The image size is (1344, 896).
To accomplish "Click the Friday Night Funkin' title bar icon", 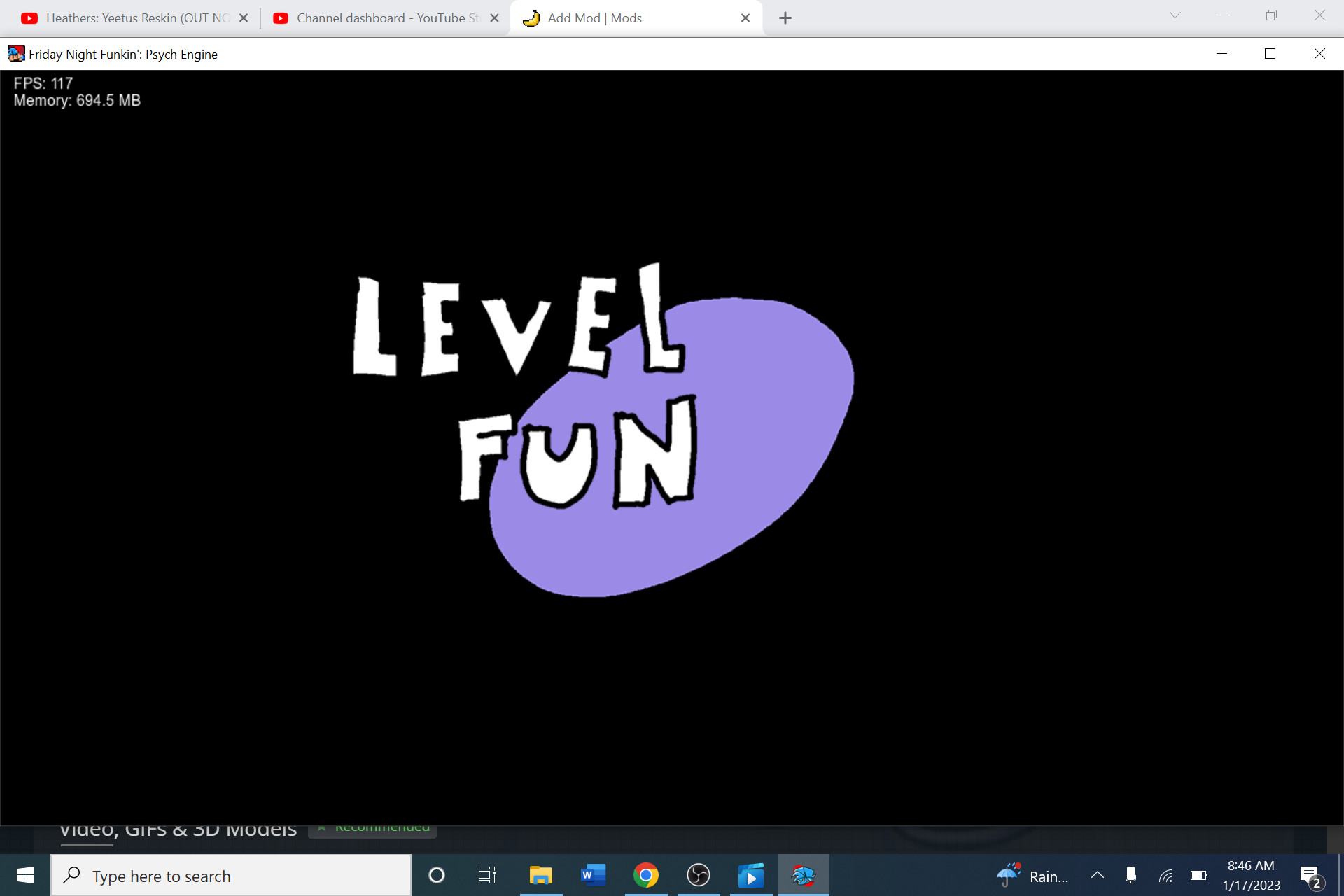I will [x=16, y=54].
